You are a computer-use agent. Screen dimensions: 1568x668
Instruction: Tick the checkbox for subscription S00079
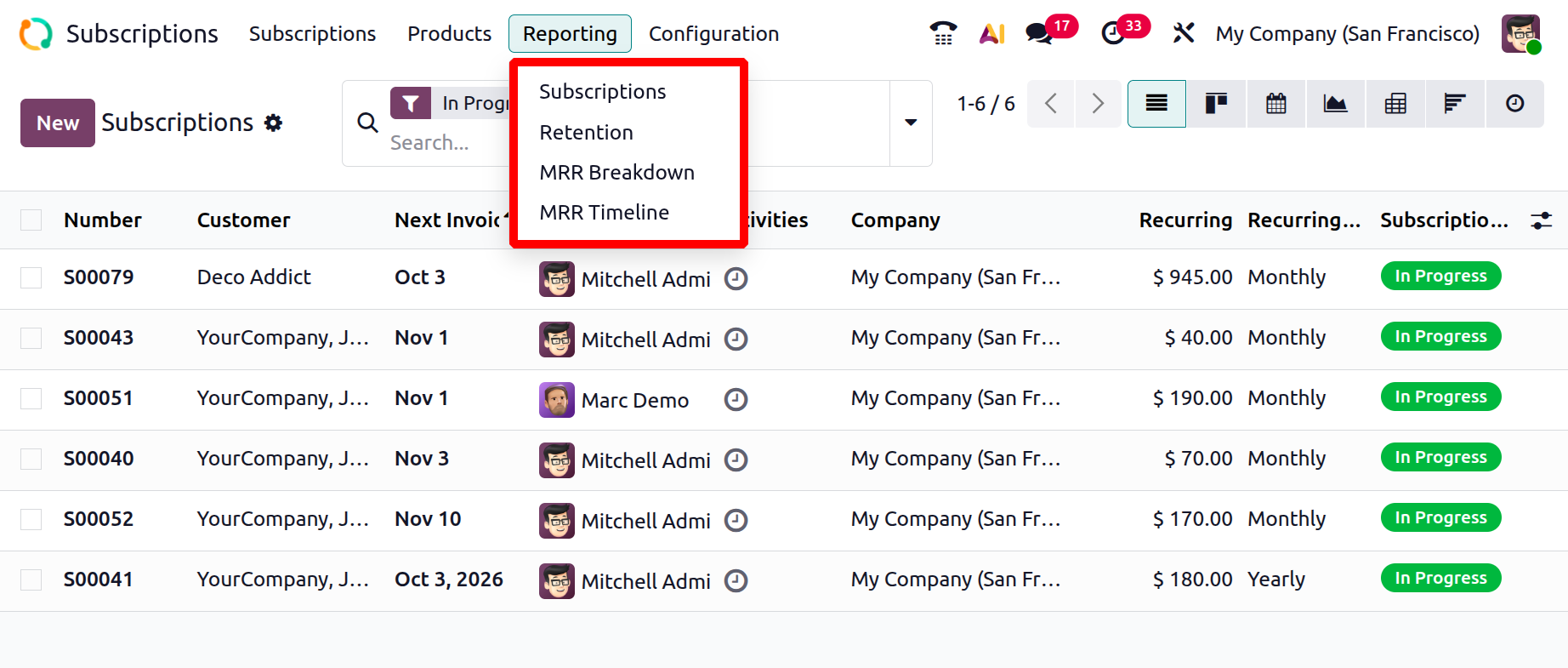point(31,278)
